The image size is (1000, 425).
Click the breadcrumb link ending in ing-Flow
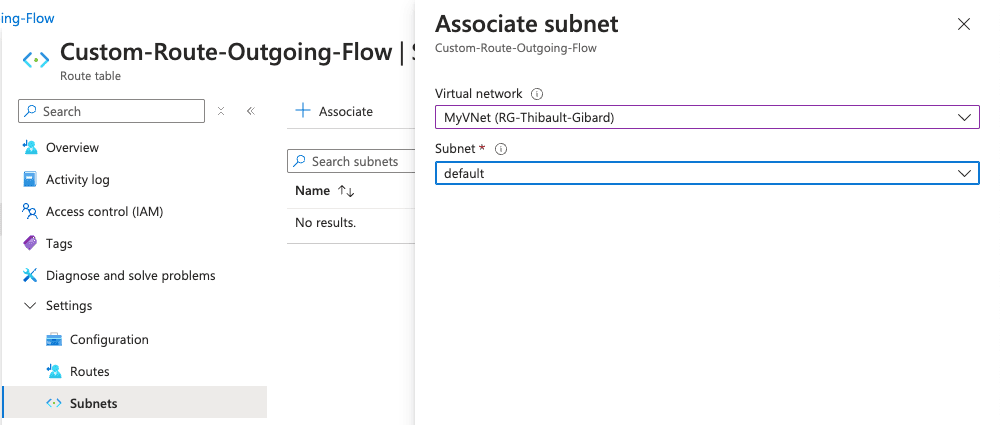[27, 18]
